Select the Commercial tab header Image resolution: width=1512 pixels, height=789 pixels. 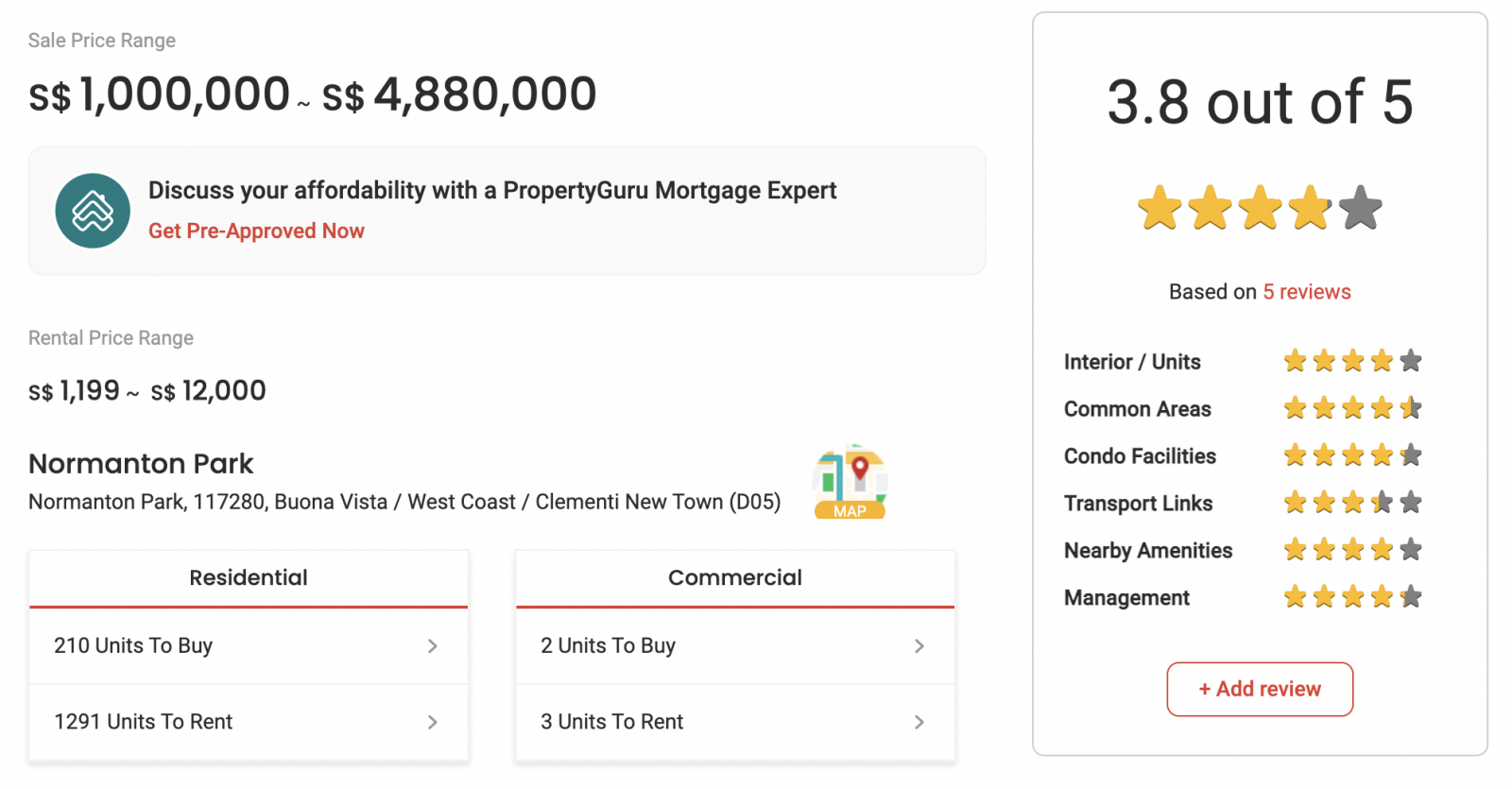(x=734, y=577)
